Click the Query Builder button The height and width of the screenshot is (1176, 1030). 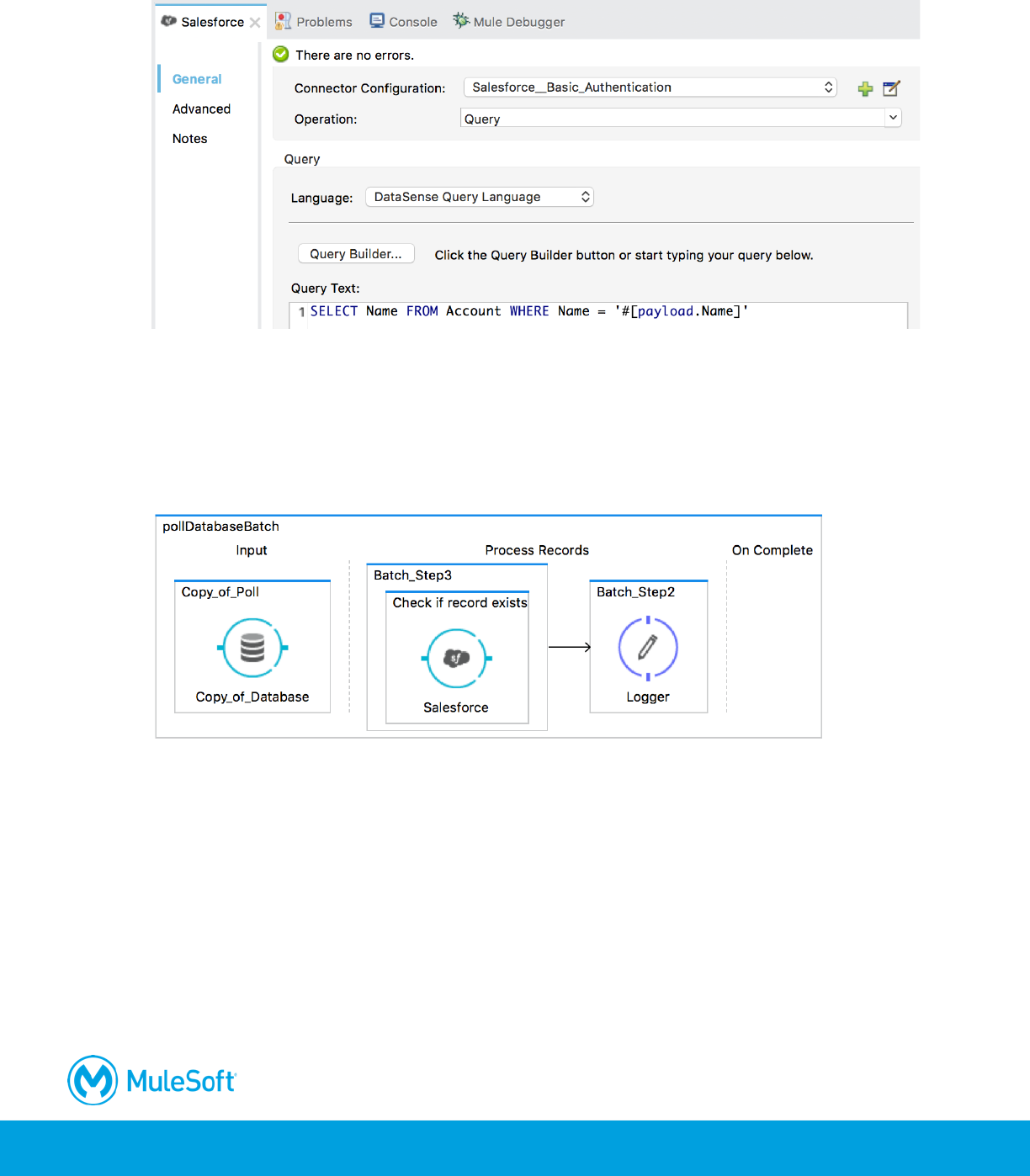pos(356,254)
